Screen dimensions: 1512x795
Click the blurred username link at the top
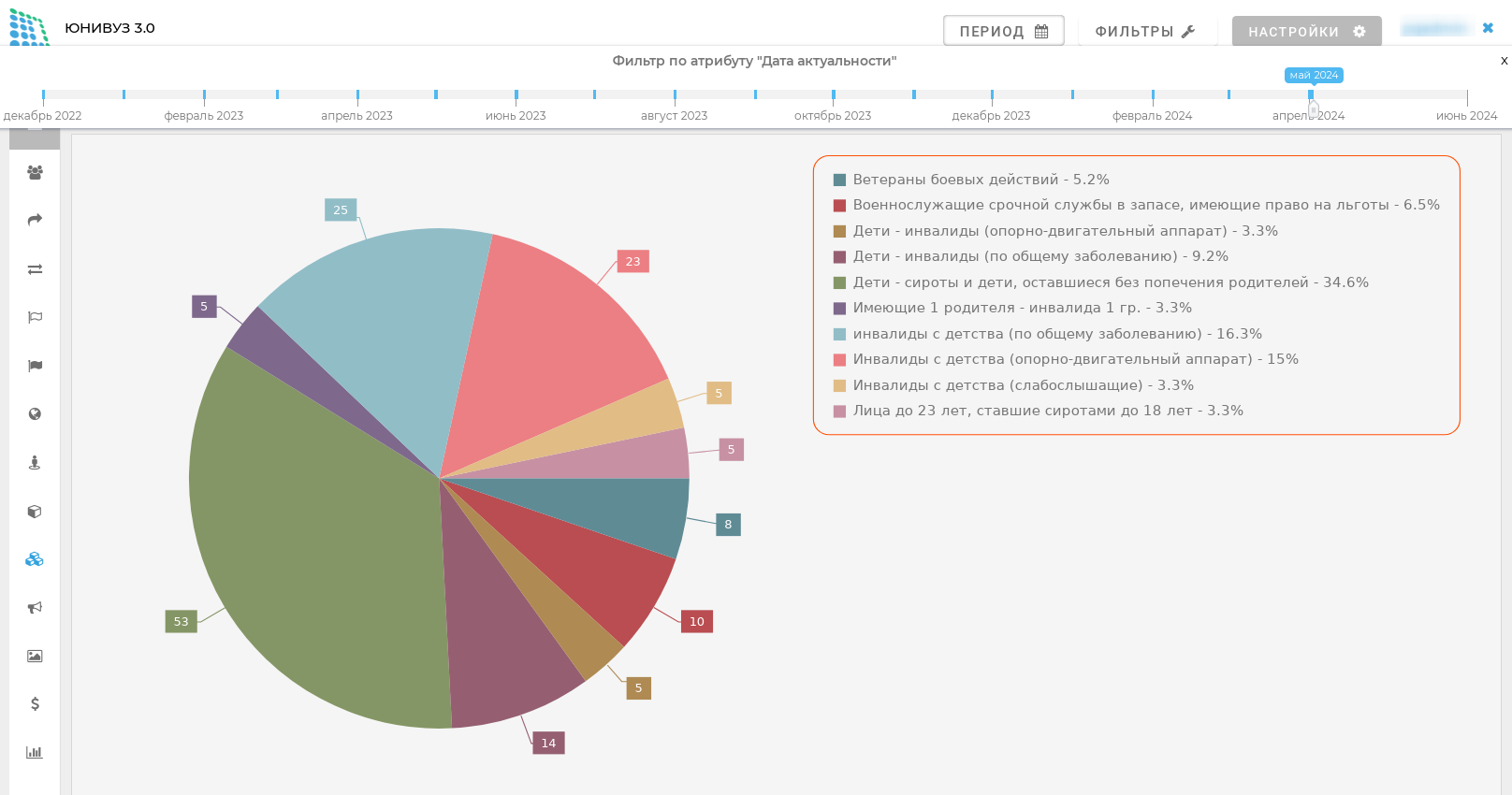[1435, 29]
